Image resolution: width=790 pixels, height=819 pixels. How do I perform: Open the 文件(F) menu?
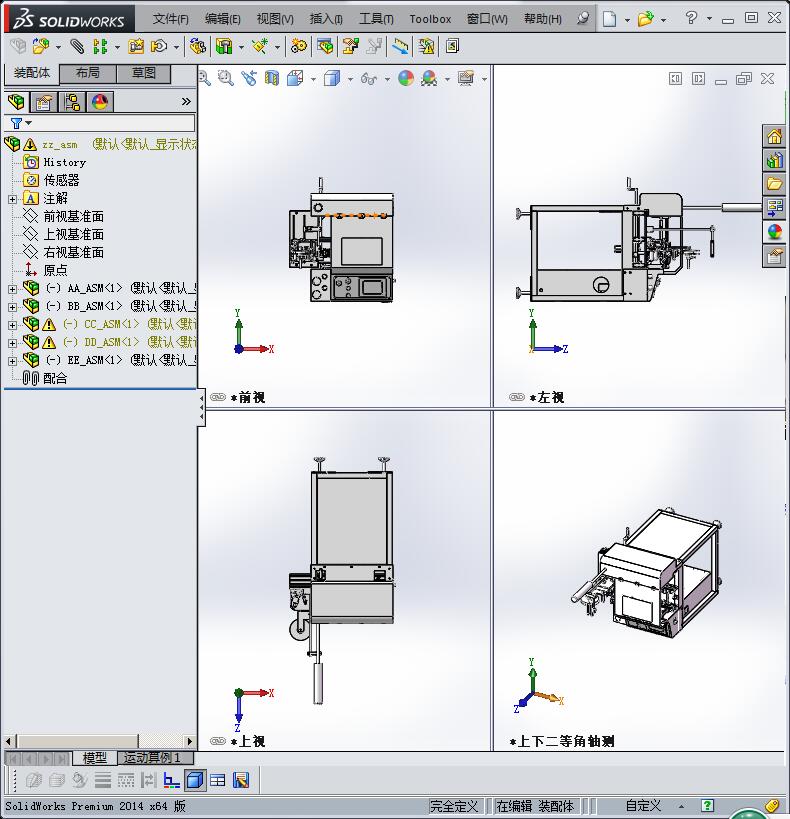point(170,19)
